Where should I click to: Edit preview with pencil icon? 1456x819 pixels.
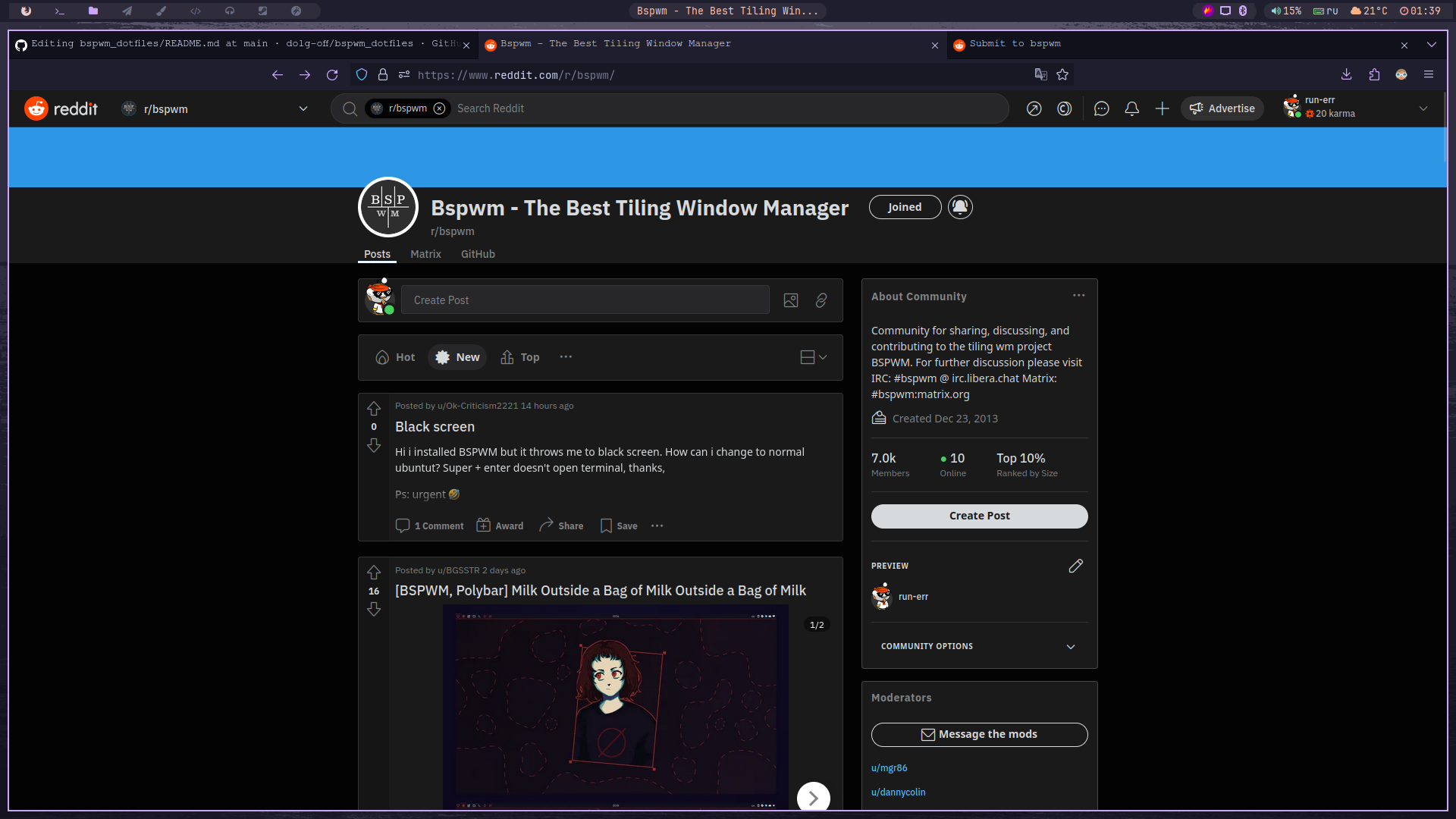[1075, 566]
